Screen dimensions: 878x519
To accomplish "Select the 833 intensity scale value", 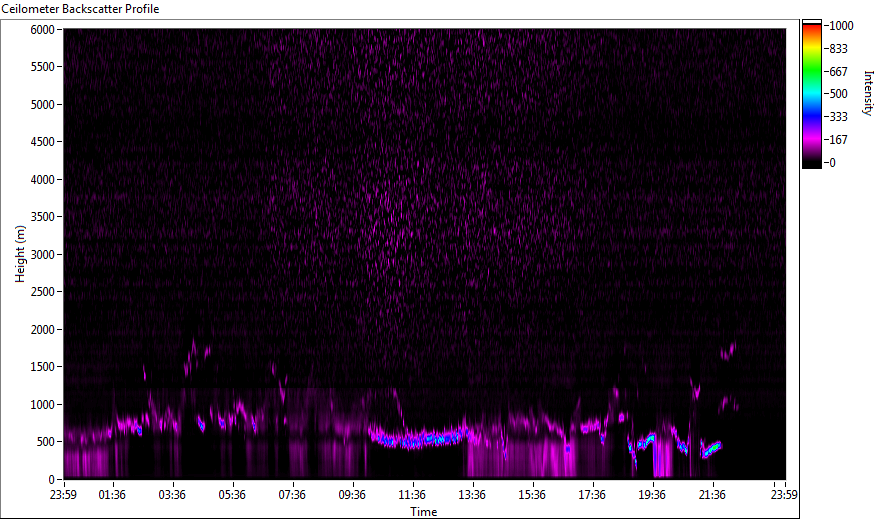I will coord(838,49).
